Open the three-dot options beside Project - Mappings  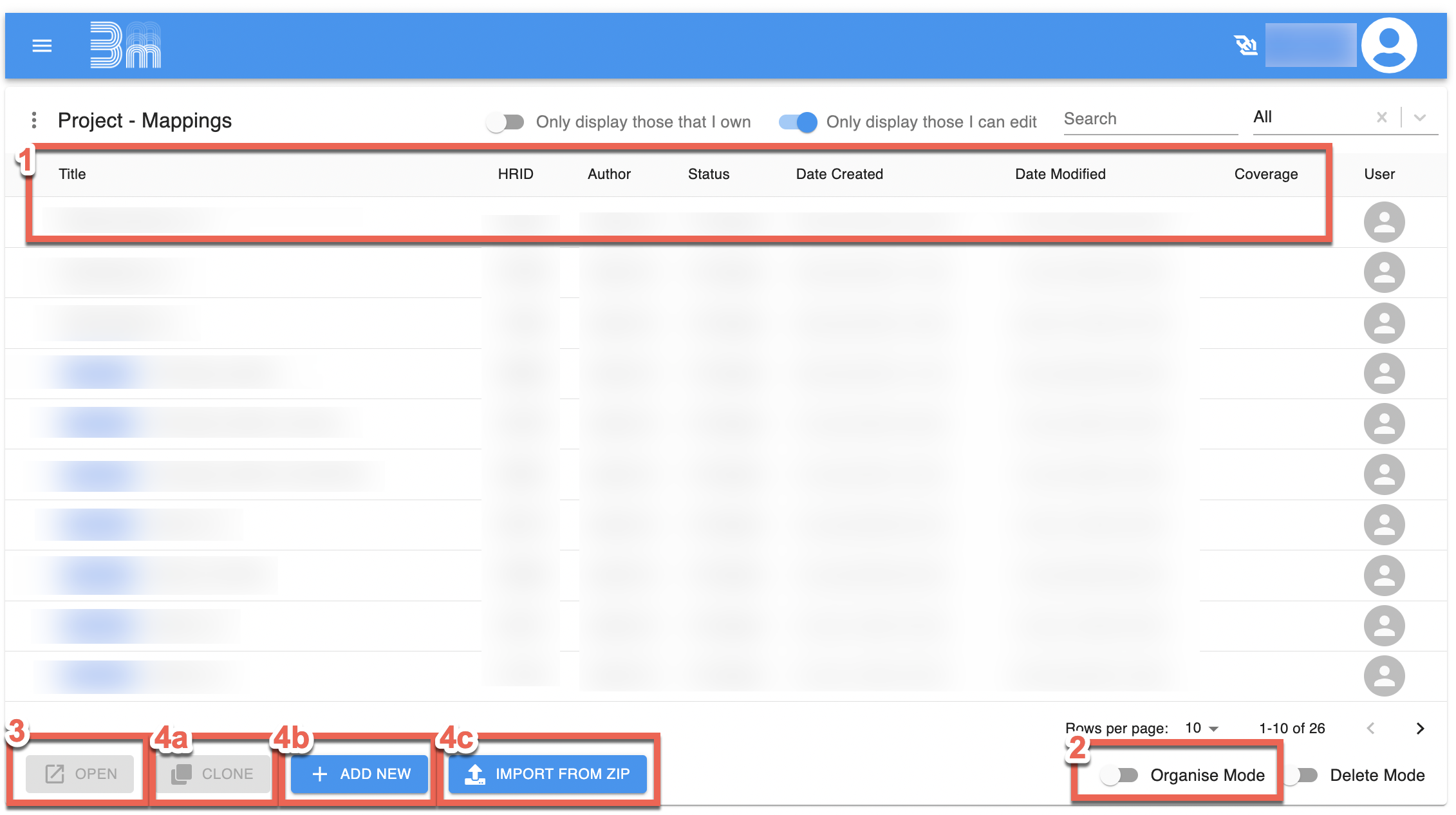tap(34, 120)
